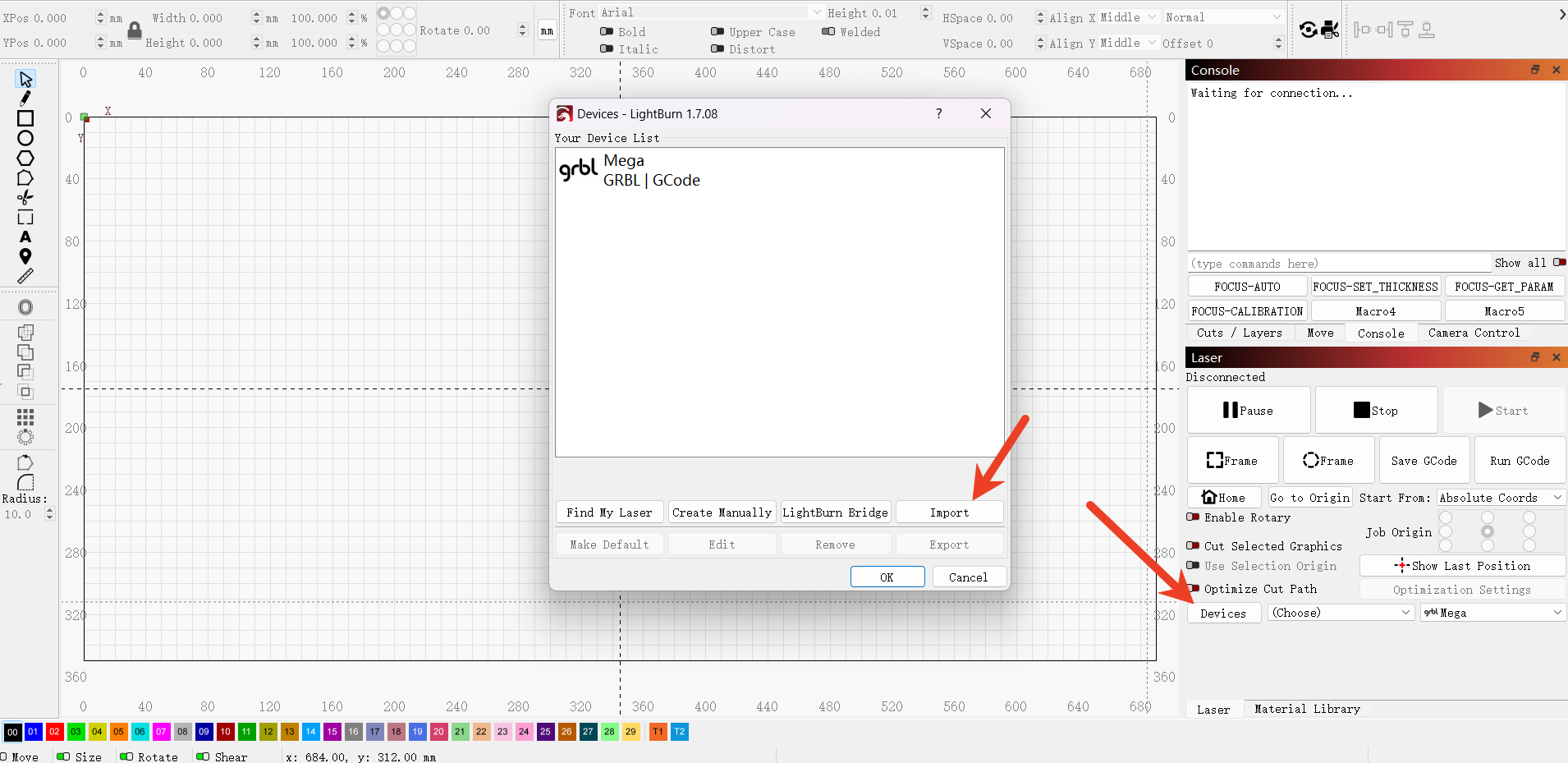Select the Ellipse tool
The image size is (1568, 763).
(x=25, y=138)
